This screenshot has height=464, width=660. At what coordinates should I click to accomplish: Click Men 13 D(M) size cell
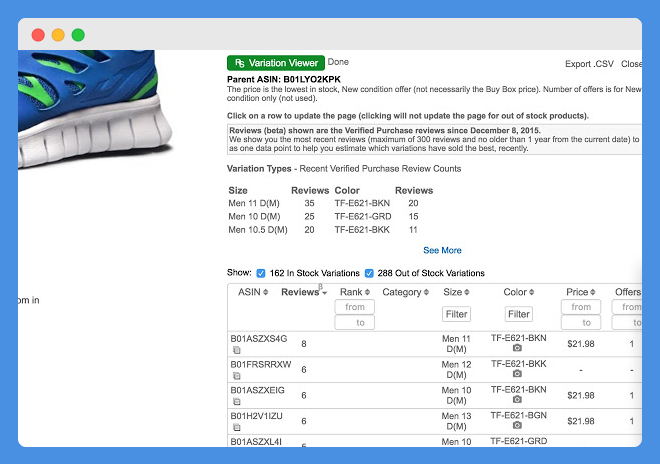(456, 421)
